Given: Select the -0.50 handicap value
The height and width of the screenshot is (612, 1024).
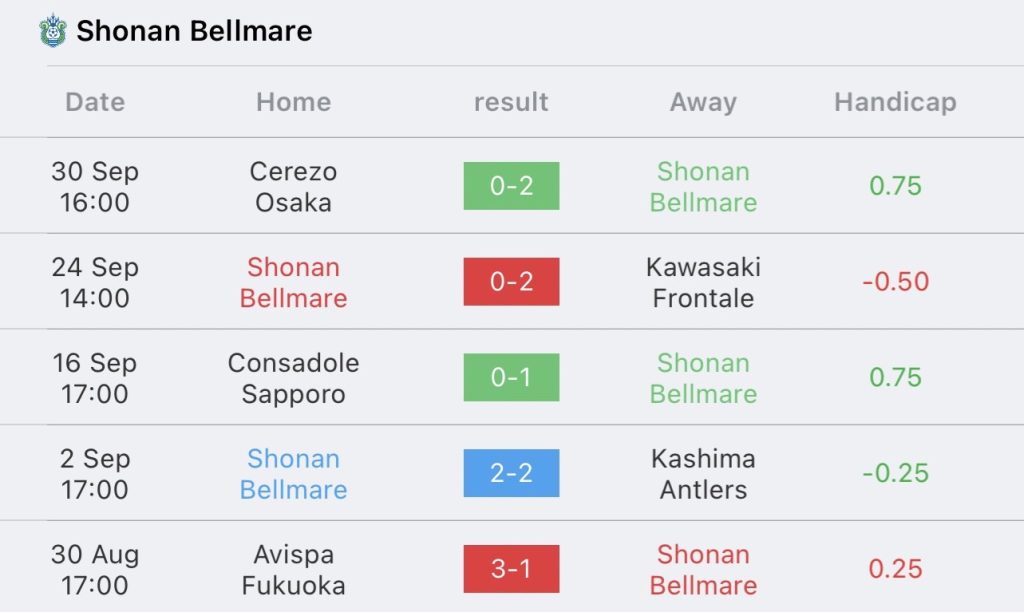Looking at the screenshot, I should [x=895, y=282].
